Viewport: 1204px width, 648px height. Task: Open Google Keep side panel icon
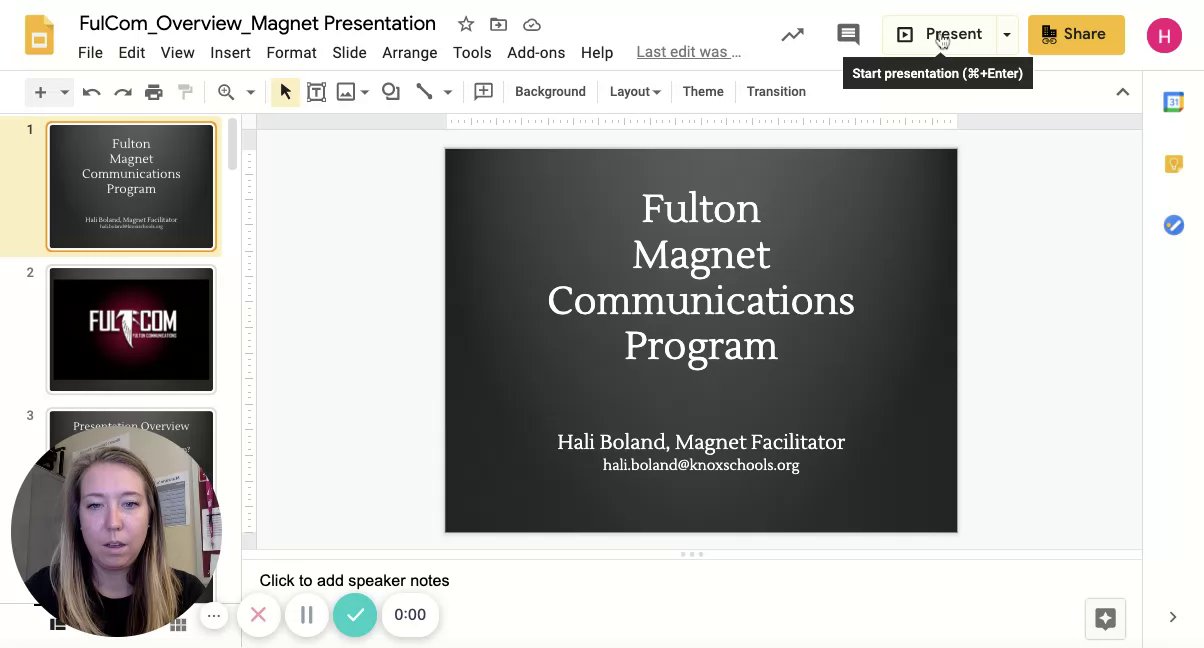[1173, 164]
